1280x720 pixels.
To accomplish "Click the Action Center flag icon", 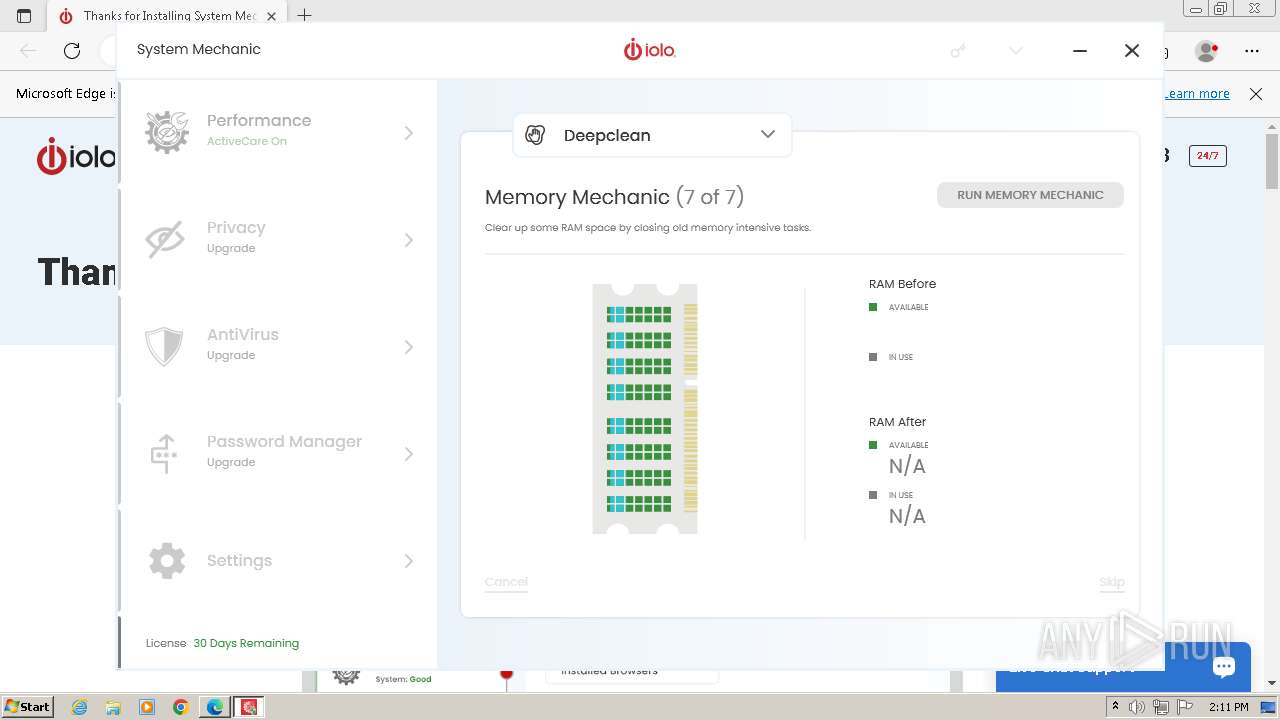I will point(1183,707).
